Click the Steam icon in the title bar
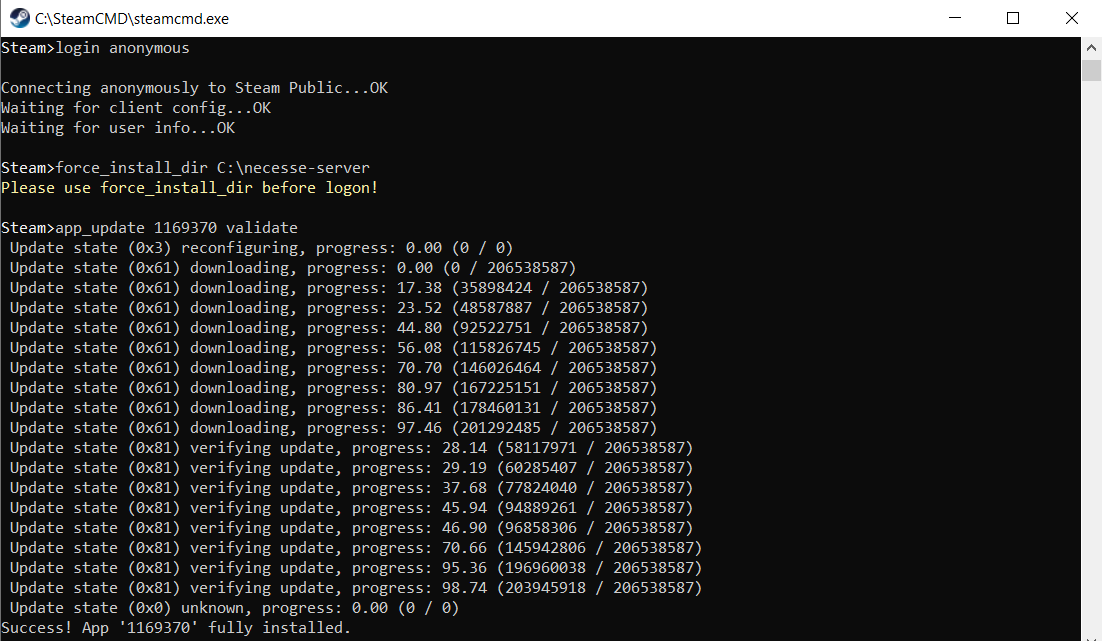This screenshot has width=1102, height=641. tap(20, 18)
